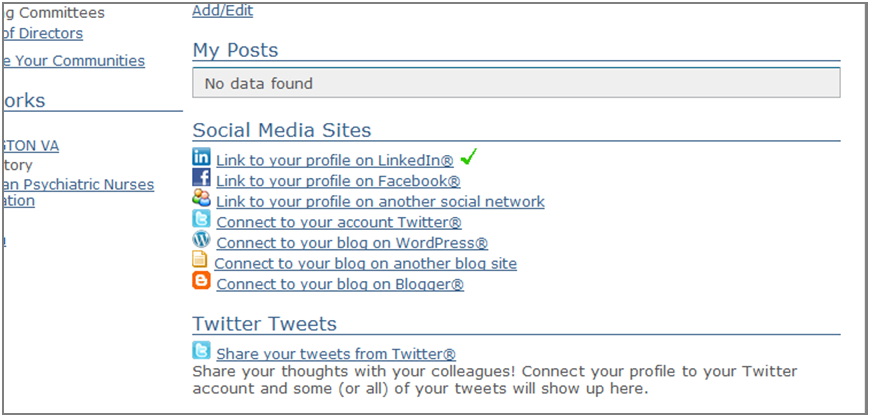This screenshot has height=417, width=870.
Task: Open Link to your profile on Facebook
Action: [338, 181]
